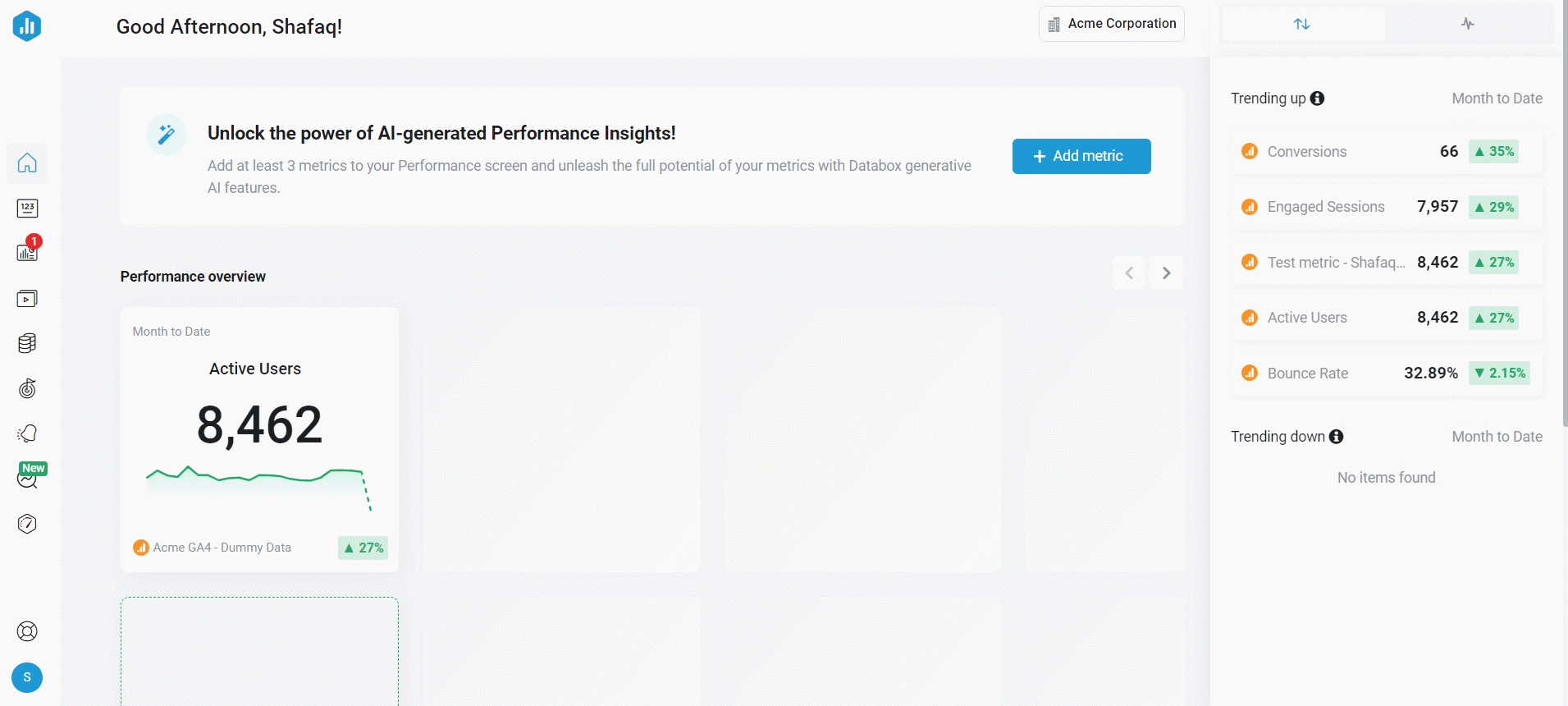Click the Databox logo at top left
Viewport: 1568px width, 706px height.
coord(27,26)
